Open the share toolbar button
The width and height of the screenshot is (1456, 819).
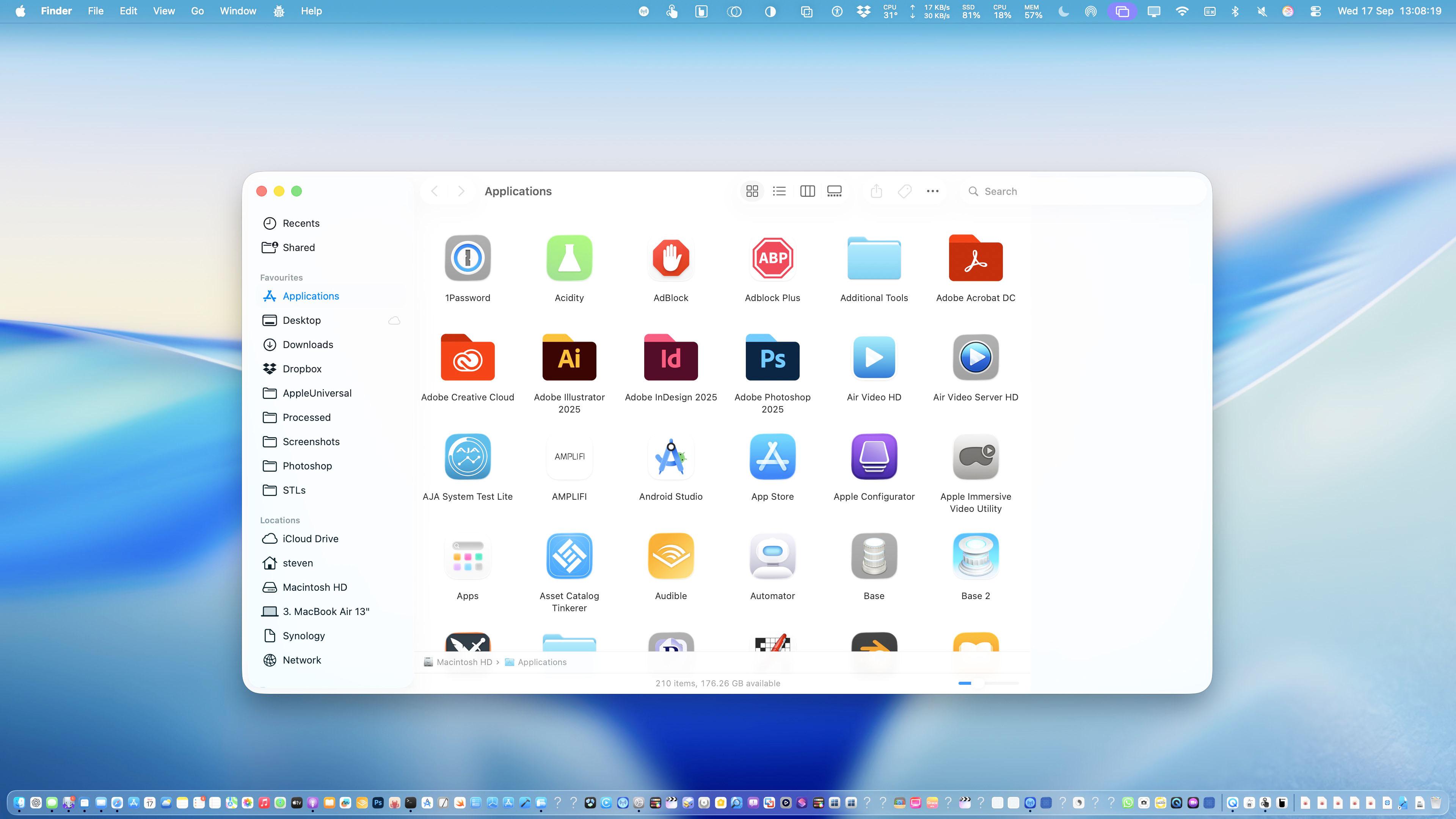point(876,191)
